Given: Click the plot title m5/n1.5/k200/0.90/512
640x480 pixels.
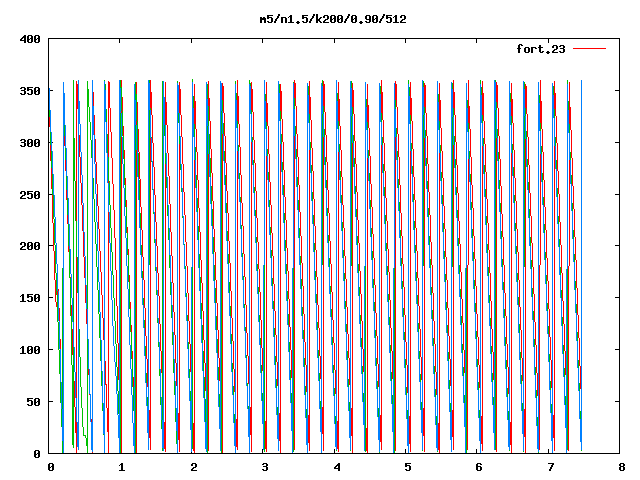Looking at the screenshot, I should point(333,19).
